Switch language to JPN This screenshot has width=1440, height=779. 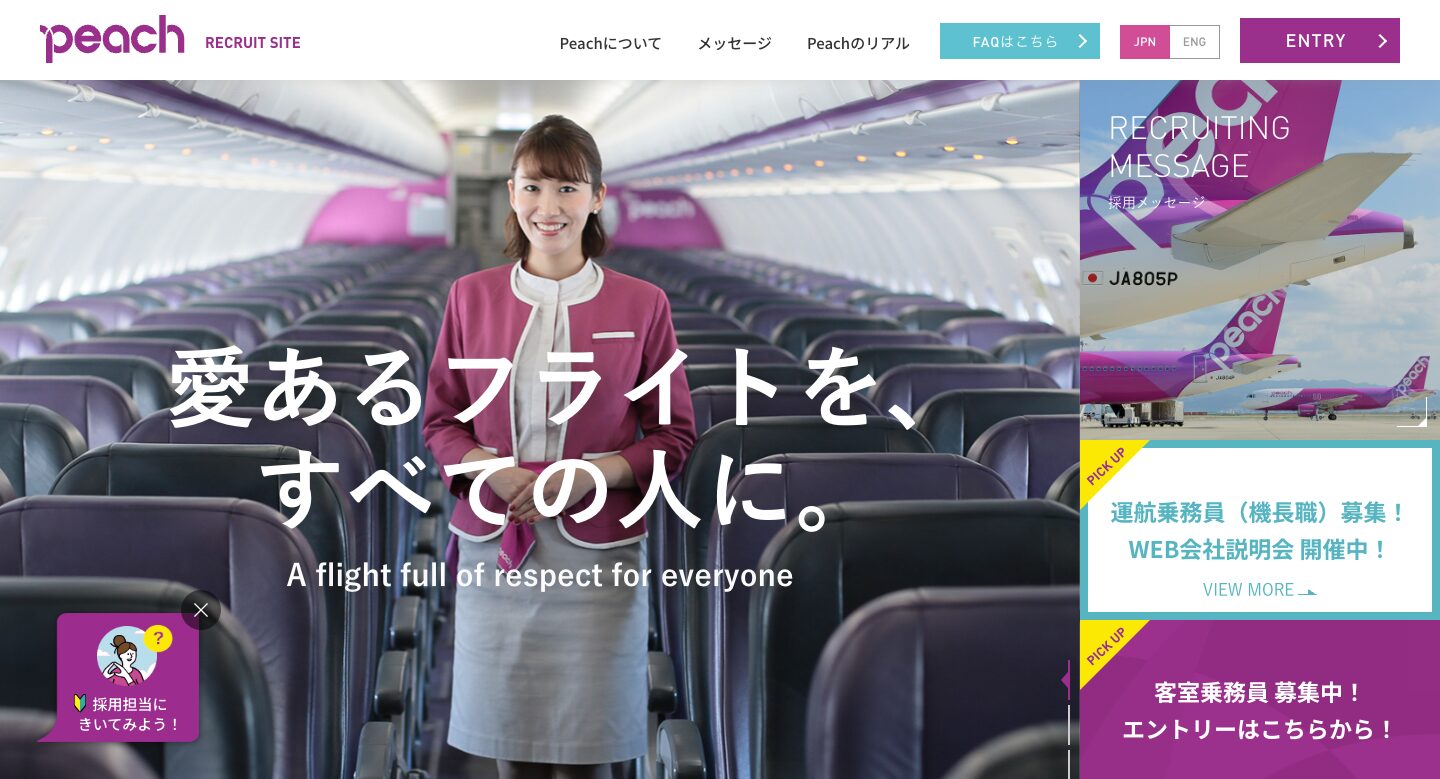coord(1145,42)
